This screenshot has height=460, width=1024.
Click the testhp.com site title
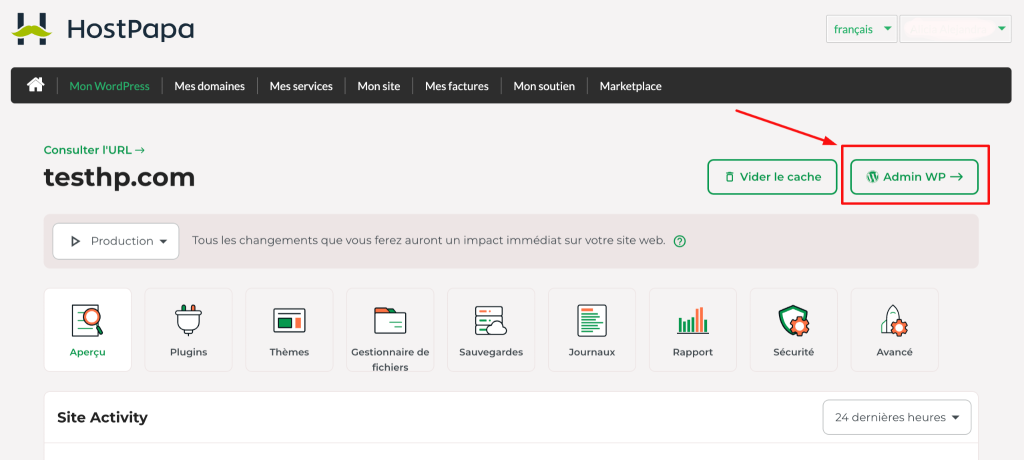tap(120, 177)
